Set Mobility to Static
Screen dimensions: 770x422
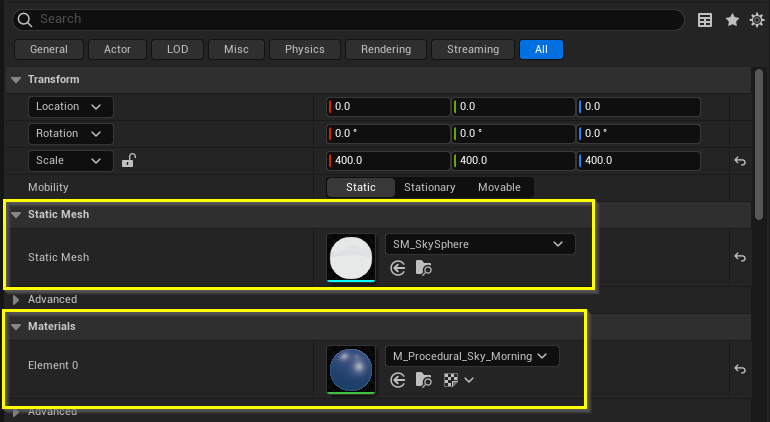(x=361, y=187)
